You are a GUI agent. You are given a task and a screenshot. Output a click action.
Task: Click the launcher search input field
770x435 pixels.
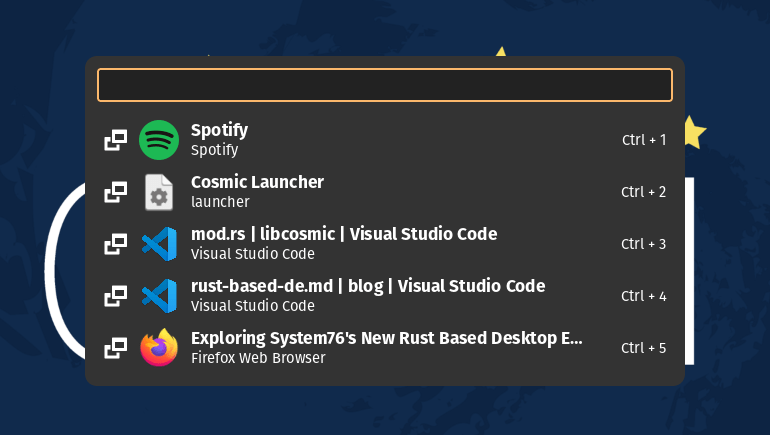[x=385, y=85]
